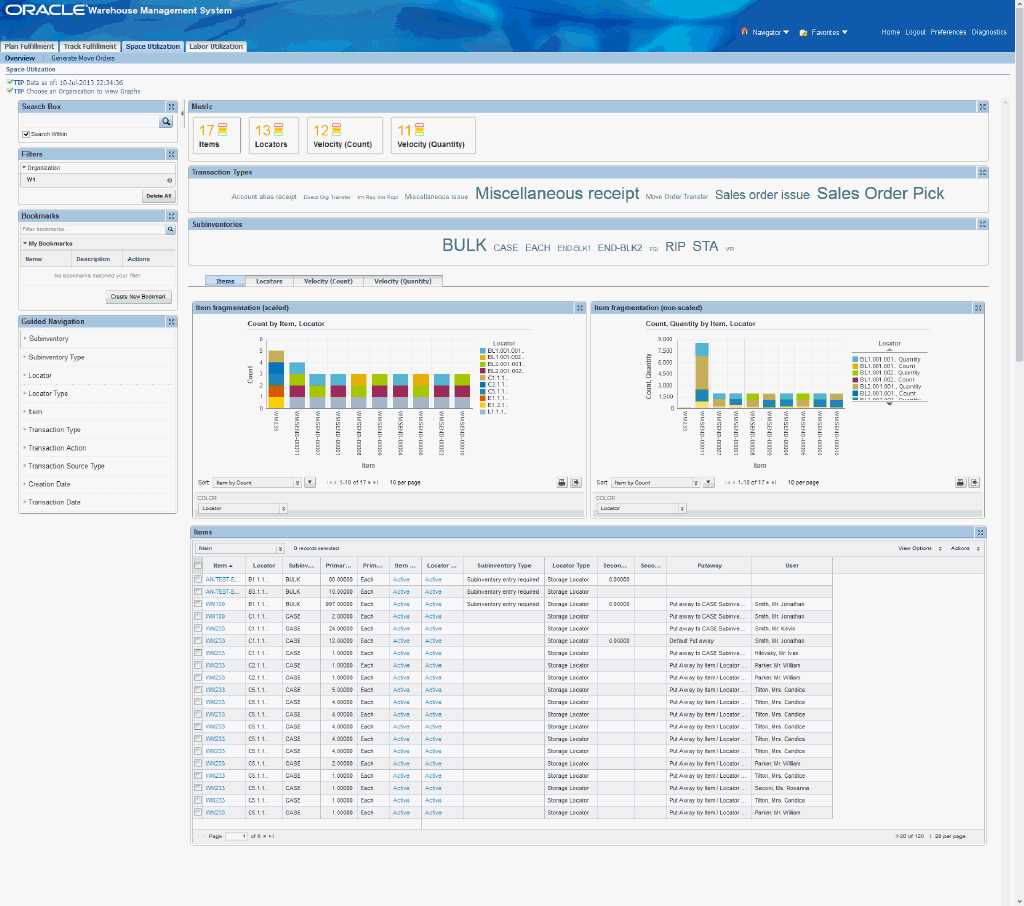The image size is (1024, 906).
Task: Switch to the Labor Utilization tab
Action: pos(216,46)
